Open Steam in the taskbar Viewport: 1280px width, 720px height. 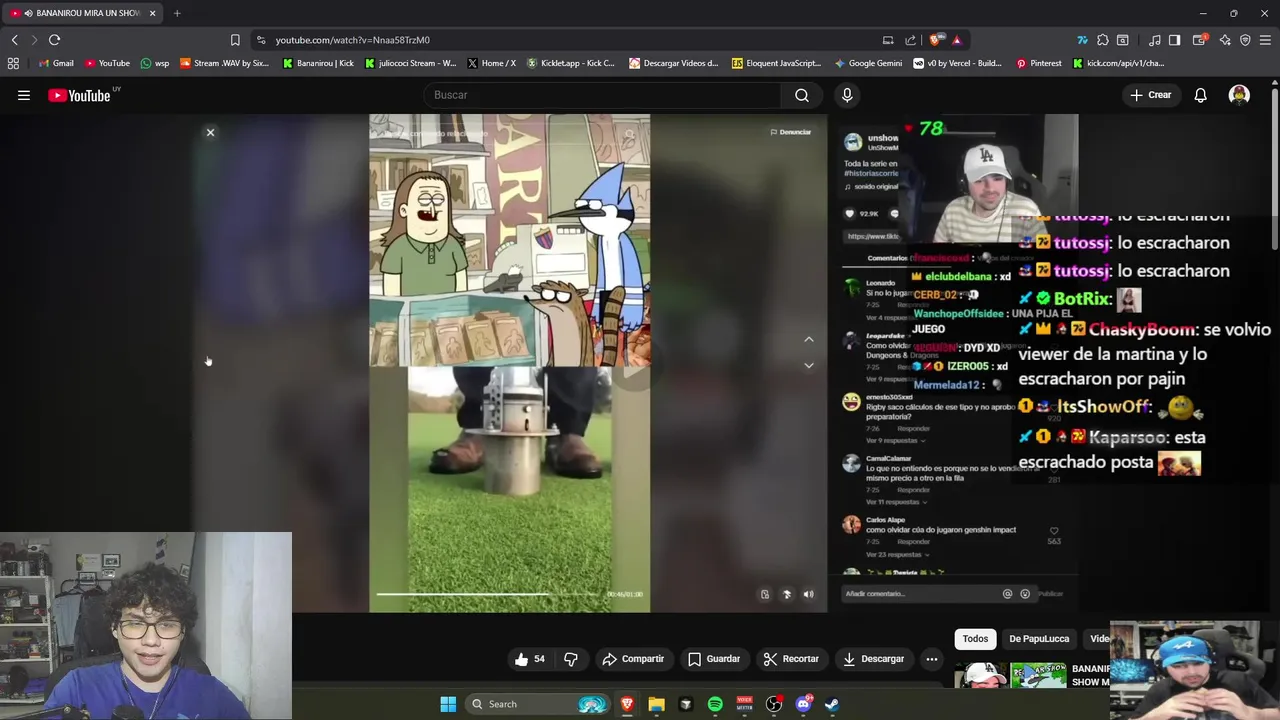click(x=832, y=704)
